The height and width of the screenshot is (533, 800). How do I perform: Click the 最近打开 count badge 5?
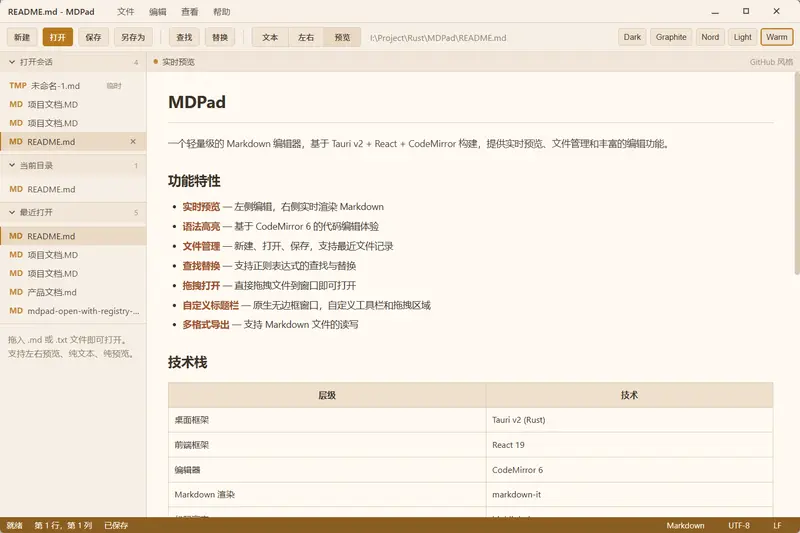click(x=136, y=213)
